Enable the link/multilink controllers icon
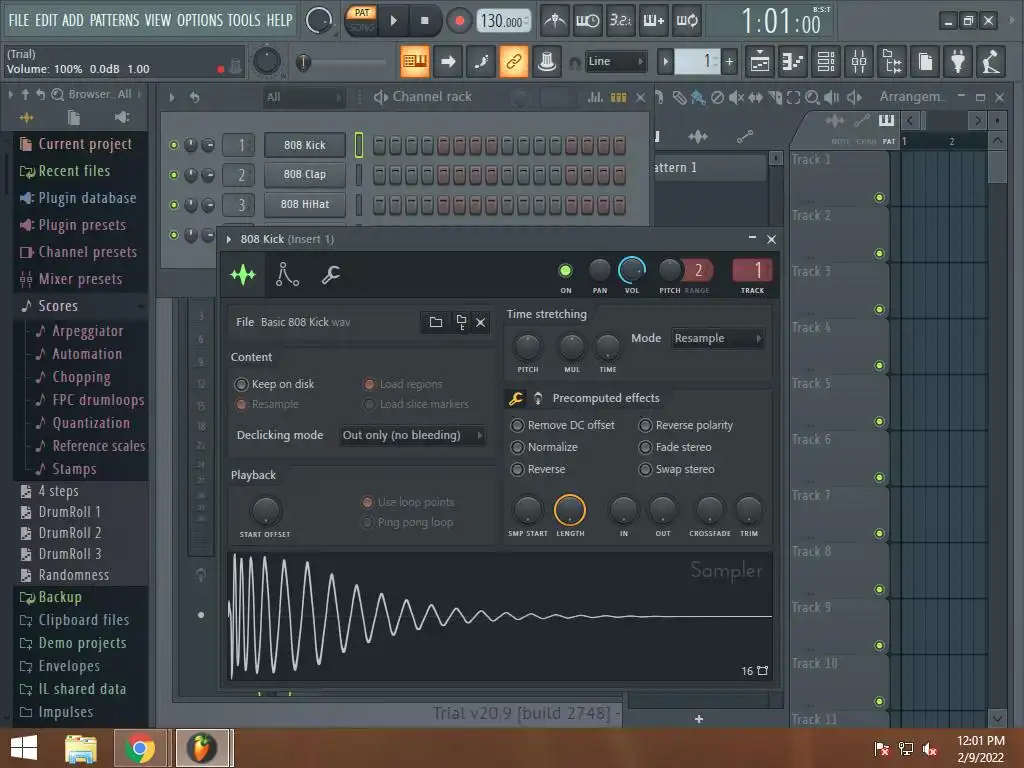The image size is (1024, 768). (513, 62)
